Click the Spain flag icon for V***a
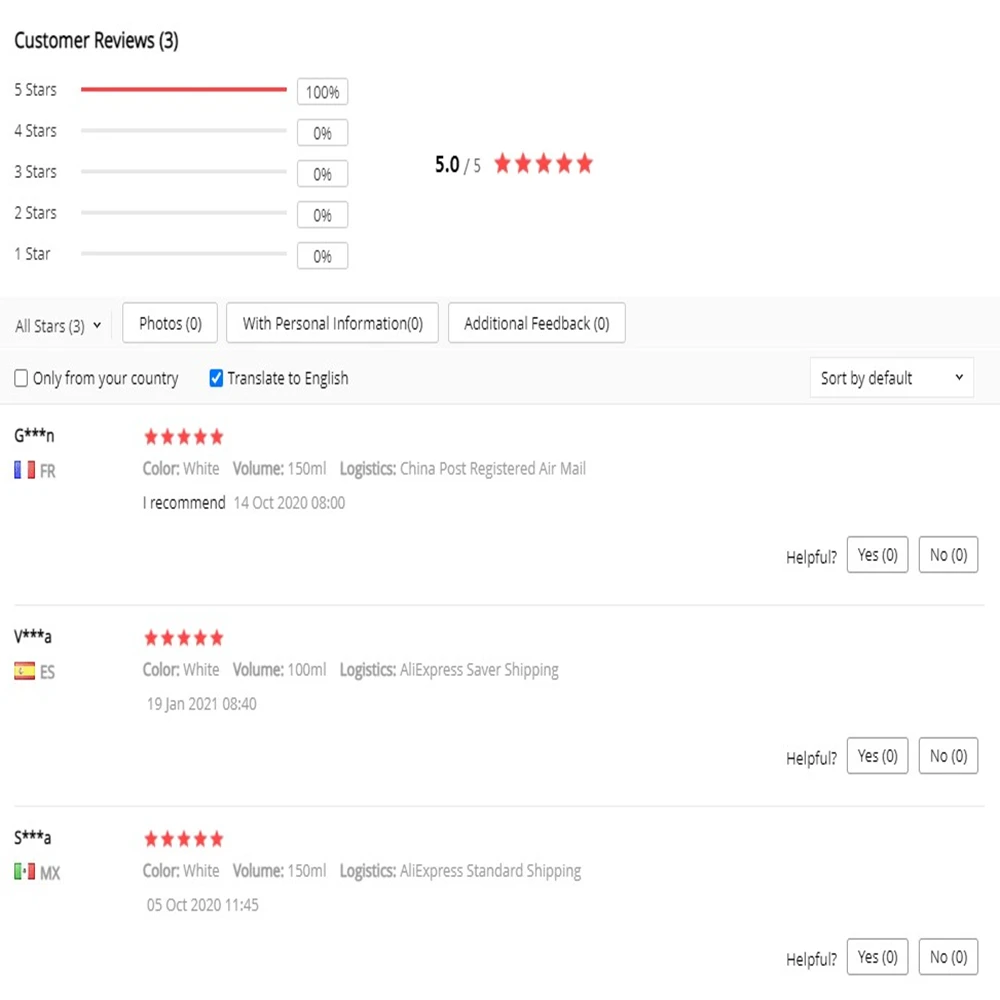The width and height of the screenshot is (1000, 1000). pyautogui.click(x=24, y=671)
